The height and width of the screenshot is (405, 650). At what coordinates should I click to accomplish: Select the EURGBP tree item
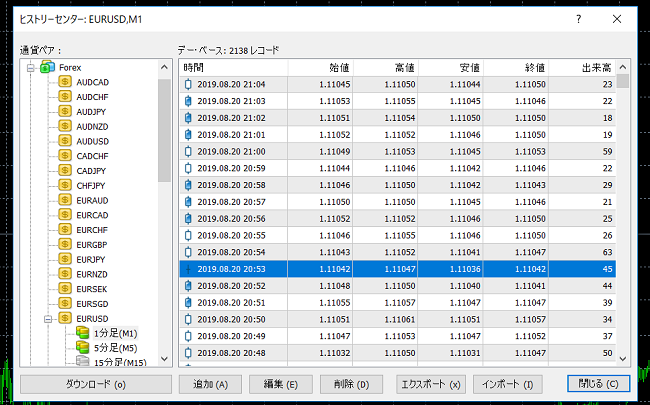click(92, 244)
